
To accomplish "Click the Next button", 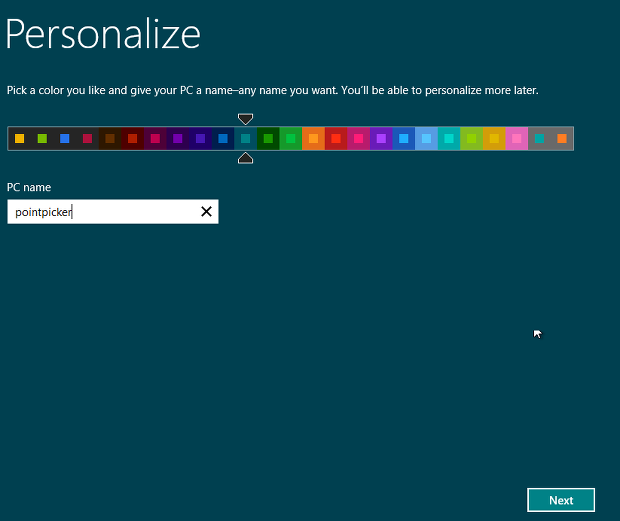I will click(561, 500).
